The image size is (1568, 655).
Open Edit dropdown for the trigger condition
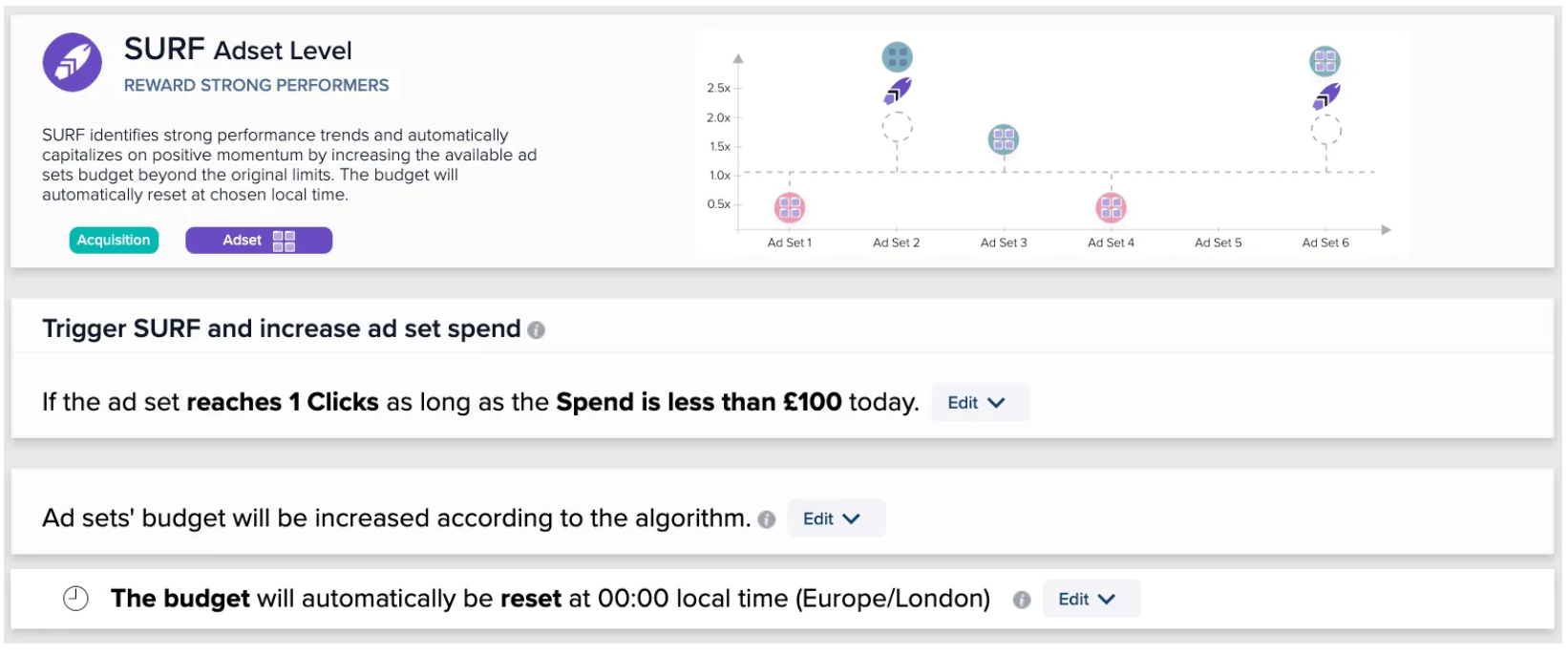pos(980,403)
